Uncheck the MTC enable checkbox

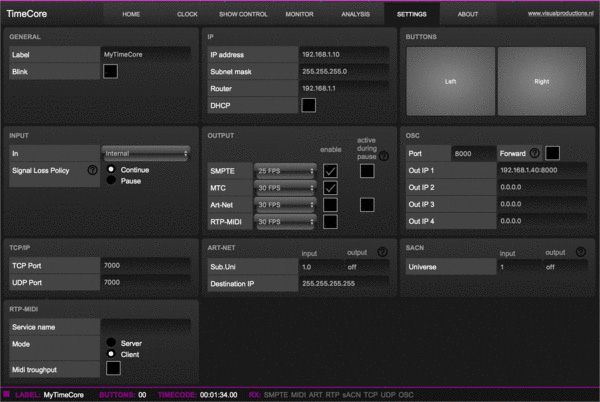click(x=330, y=188)
